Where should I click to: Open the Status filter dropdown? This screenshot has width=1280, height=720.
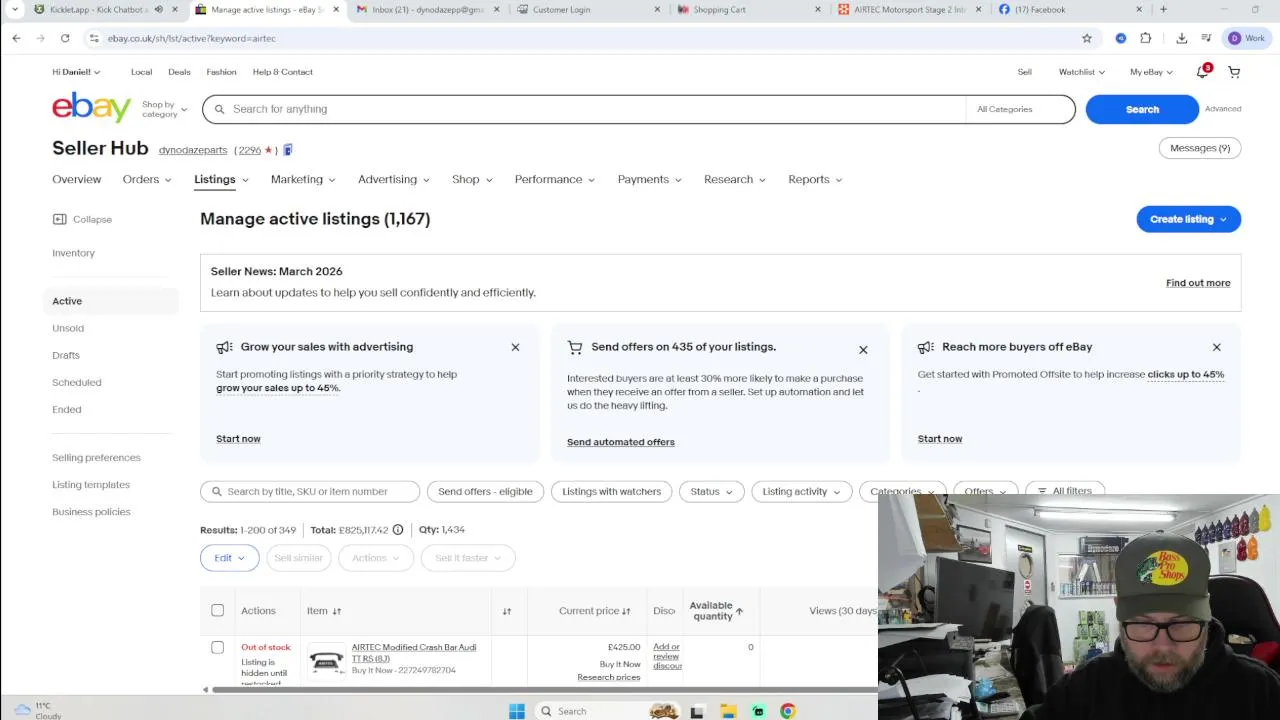coord(711,491)
